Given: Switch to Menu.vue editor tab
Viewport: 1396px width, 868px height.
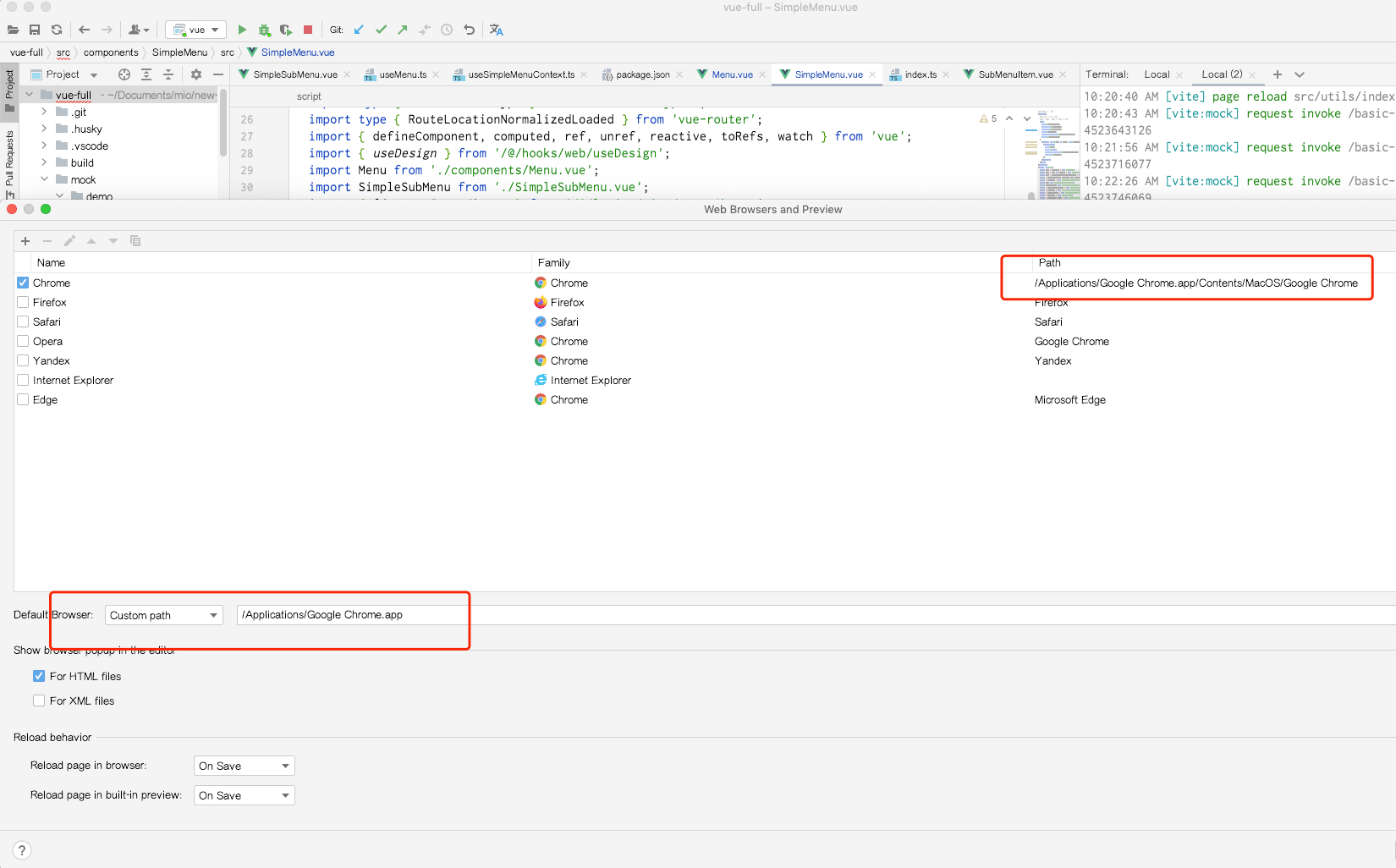Looking at the screenshot, I should 732,74.
